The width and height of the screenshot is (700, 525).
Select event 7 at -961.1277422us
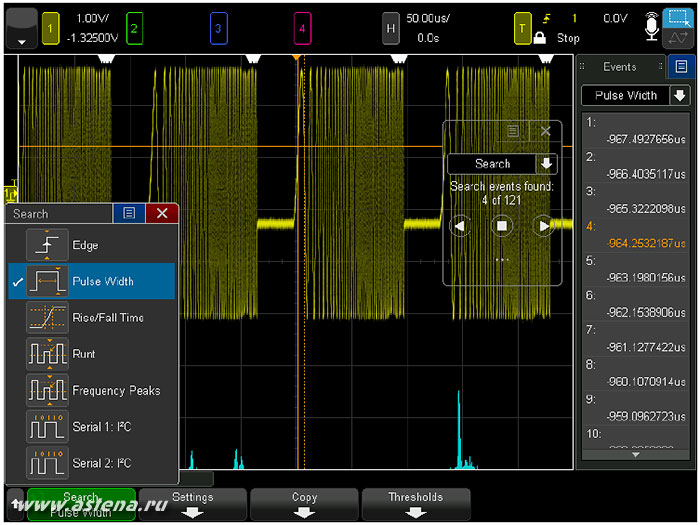[636, 339]
